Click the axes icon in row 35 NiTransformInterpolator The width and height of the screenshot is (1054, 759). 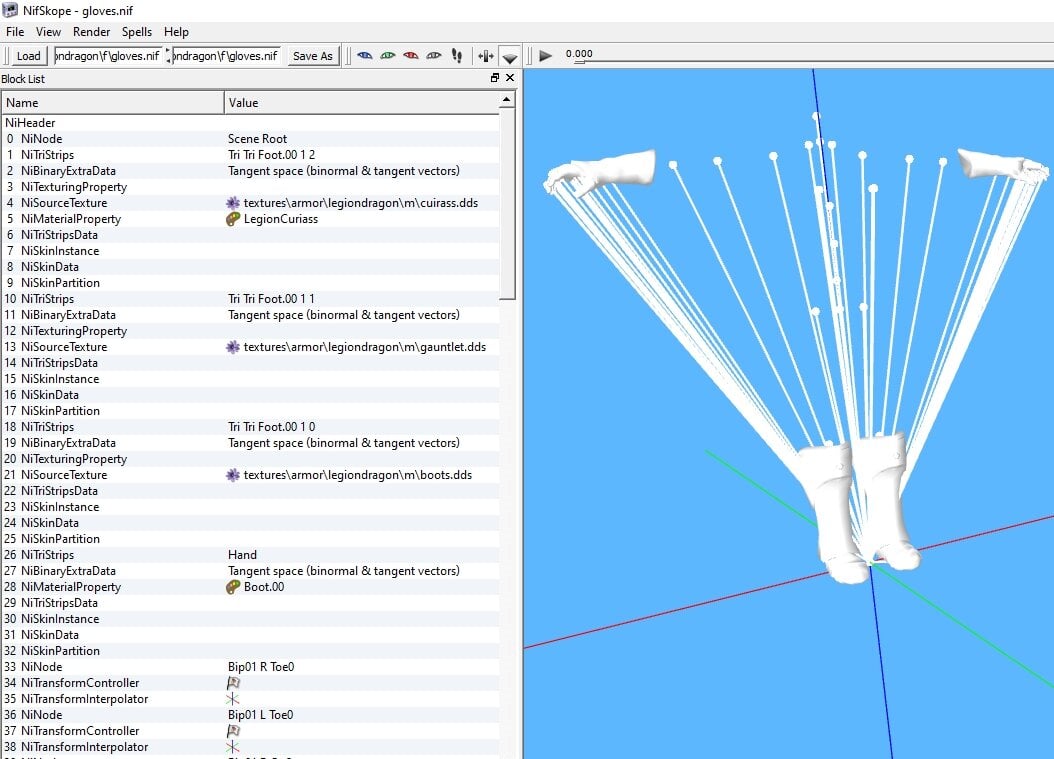(x=233, y=699)
